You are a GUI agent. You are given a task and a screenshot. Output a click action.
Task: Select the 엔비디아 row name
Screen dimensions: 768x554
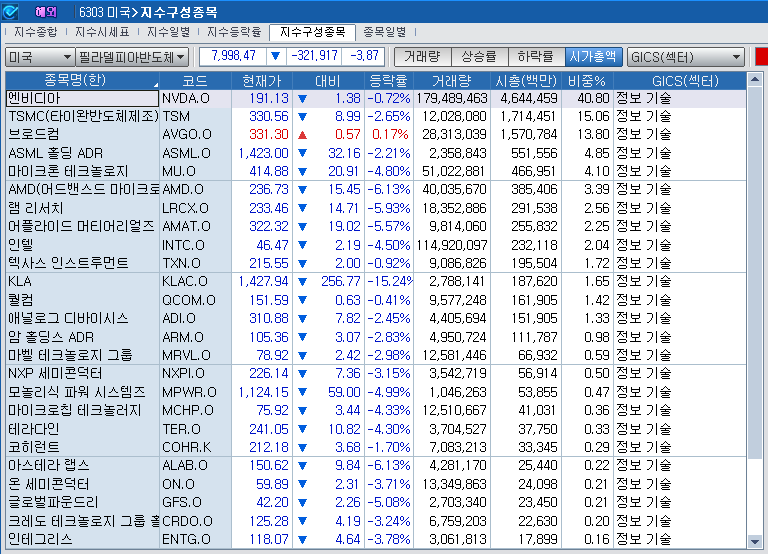click(x=82, y=98)
